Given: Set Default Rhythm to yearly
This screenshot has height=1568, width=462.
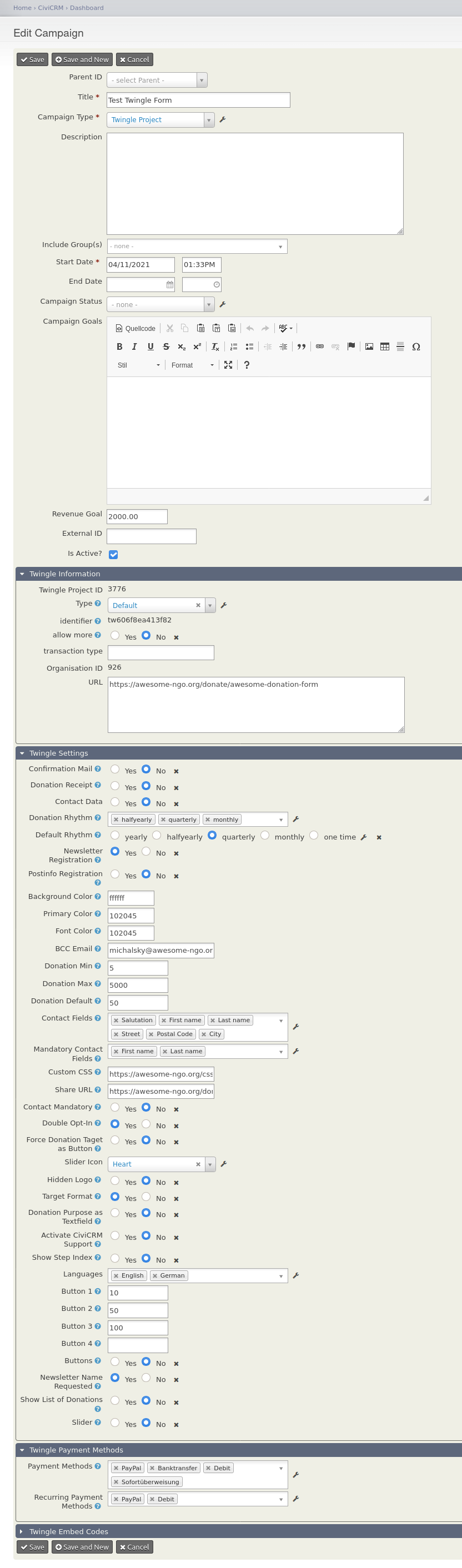Looking at the screenshot, I should pos(115,835).
